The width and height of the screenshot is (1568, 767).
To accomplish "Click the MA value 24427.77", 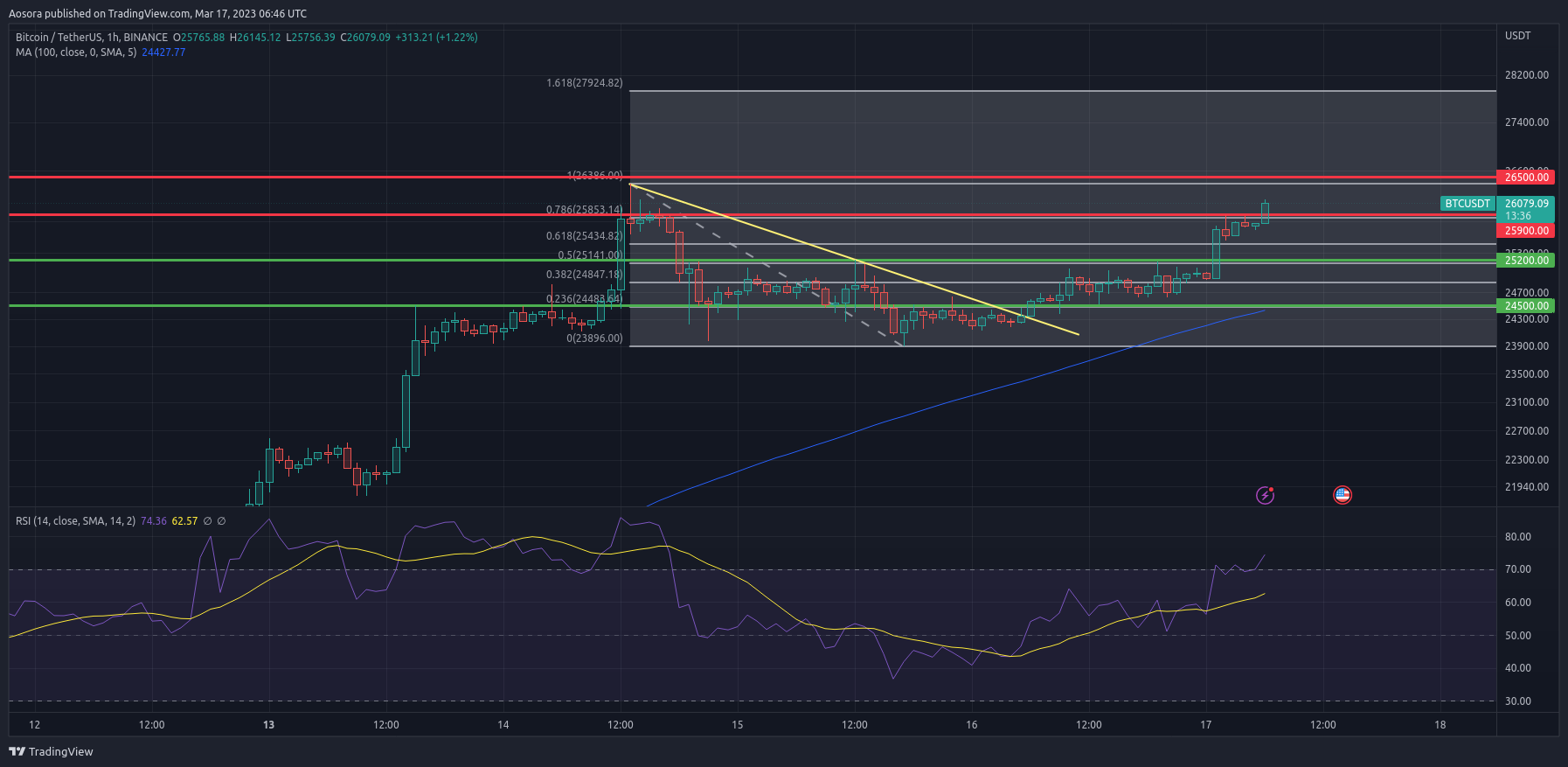I will [x=163, y=52].
